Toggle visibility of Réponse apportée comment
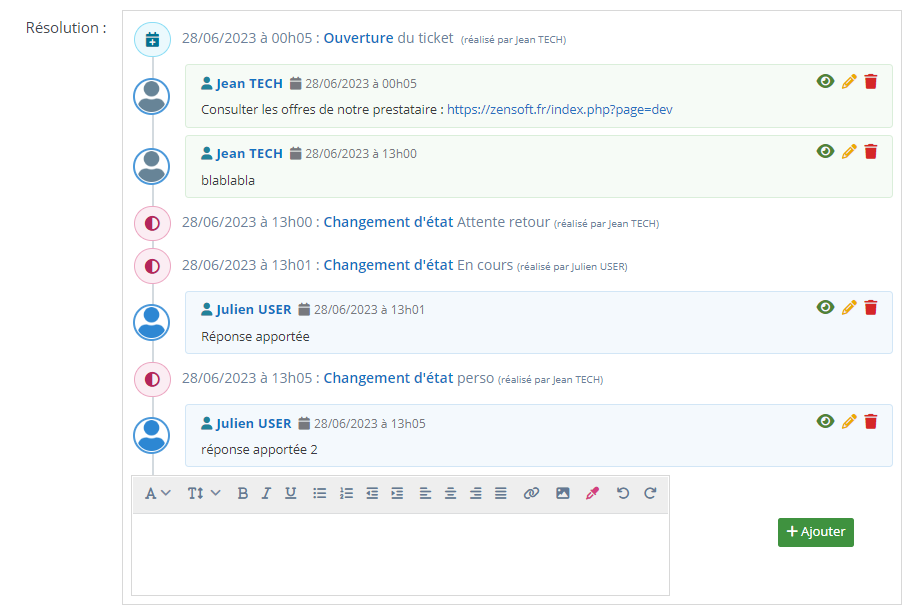The width and height of the screenshot is (906, 611). 825,308
